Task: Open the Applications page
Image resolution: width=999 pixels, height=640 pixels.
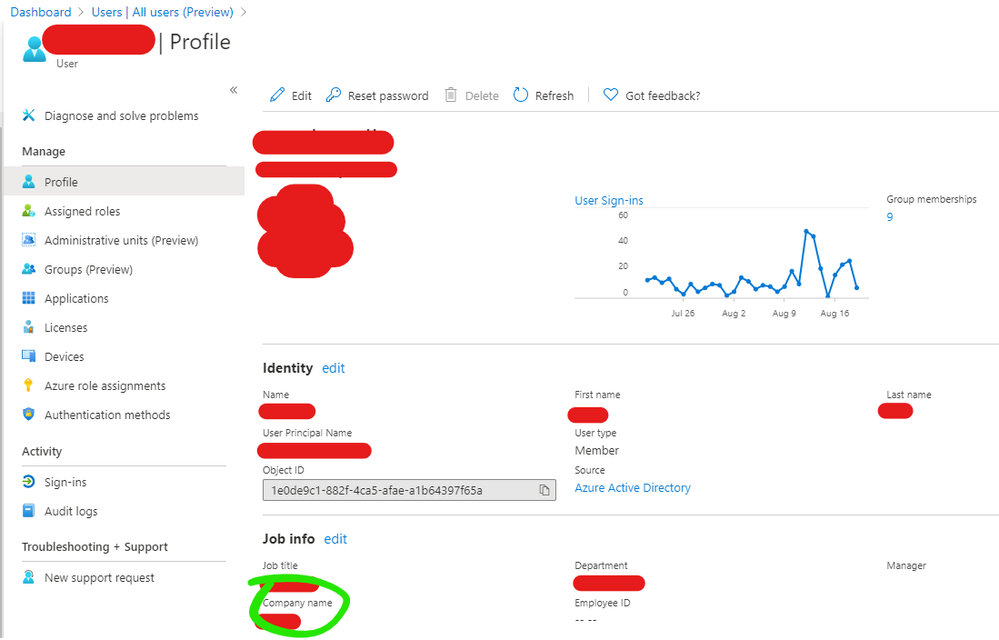Action: (x=76, y=299)
